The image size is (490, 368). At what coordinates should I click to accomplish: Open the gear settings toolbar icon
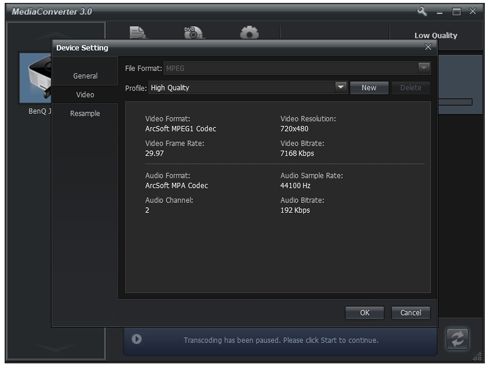(x=249, y=33)
